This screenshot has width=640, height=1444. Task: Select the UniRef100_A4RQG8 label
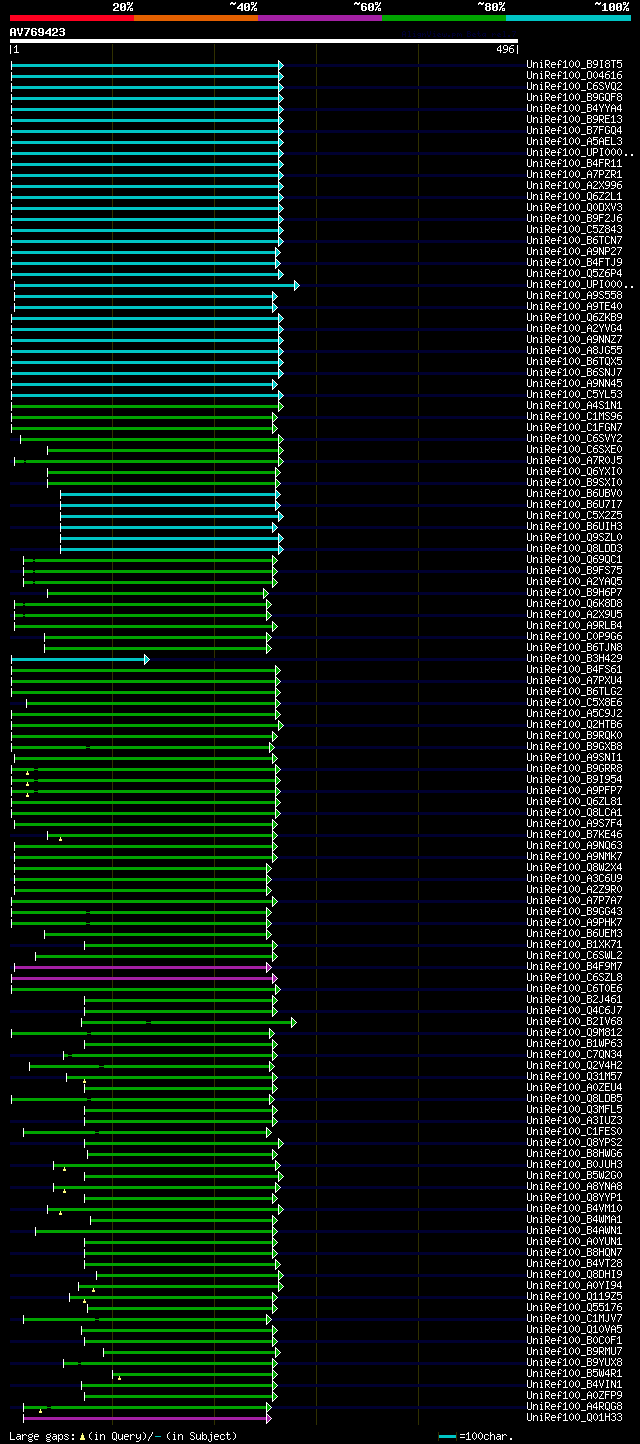[574, 1406]
